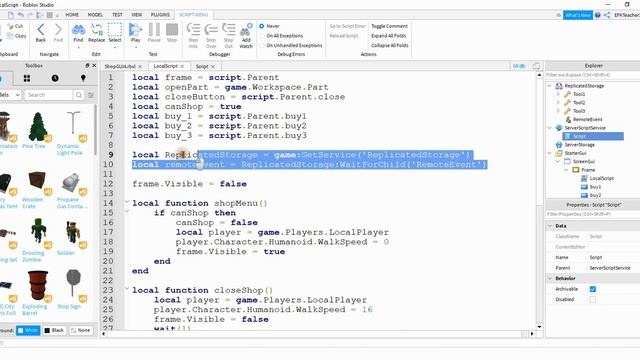Click the Add Watch icon

246,35
